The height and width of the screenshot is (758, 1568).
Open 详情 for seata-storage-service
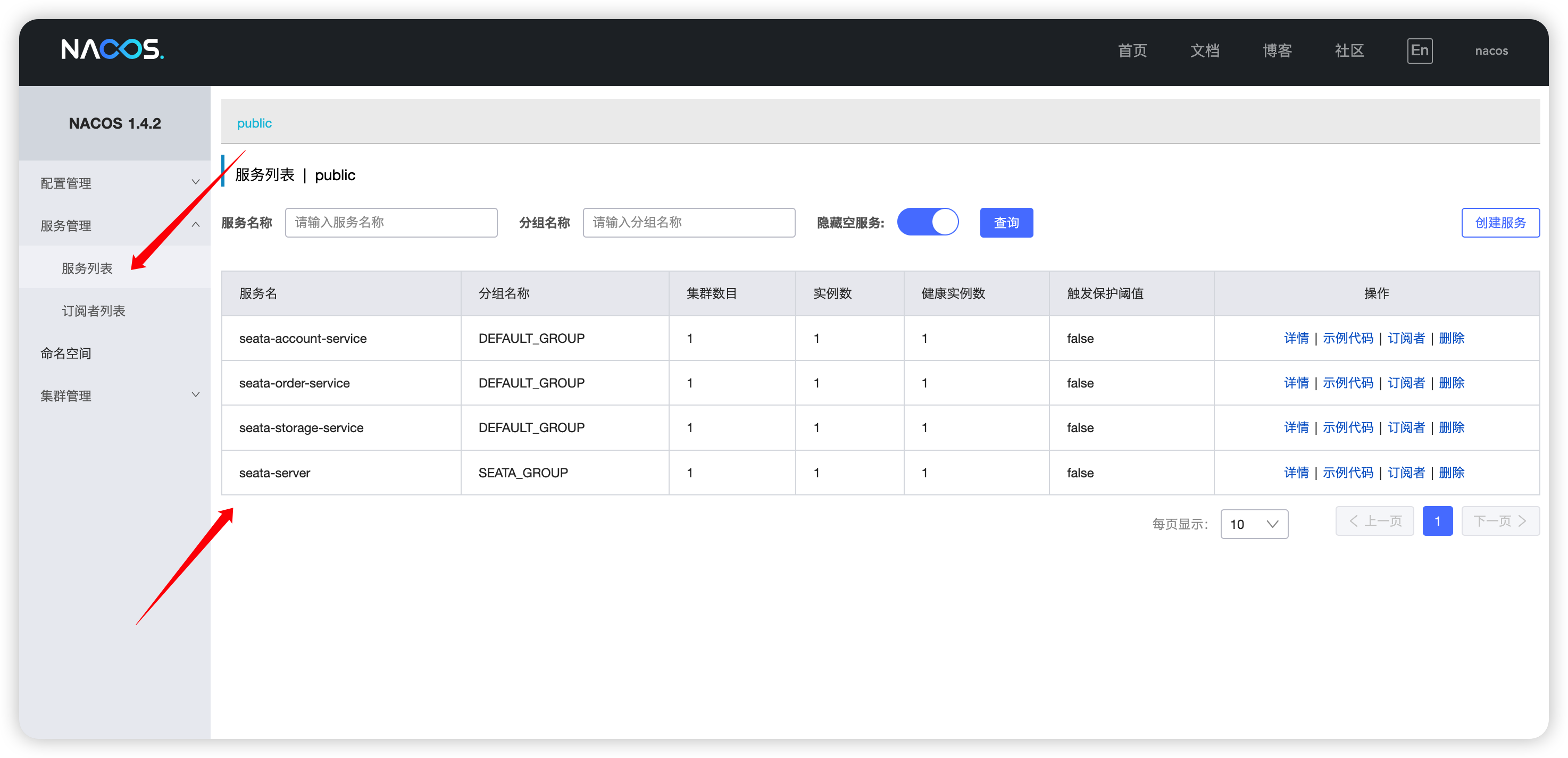[x=1296, y=428]
